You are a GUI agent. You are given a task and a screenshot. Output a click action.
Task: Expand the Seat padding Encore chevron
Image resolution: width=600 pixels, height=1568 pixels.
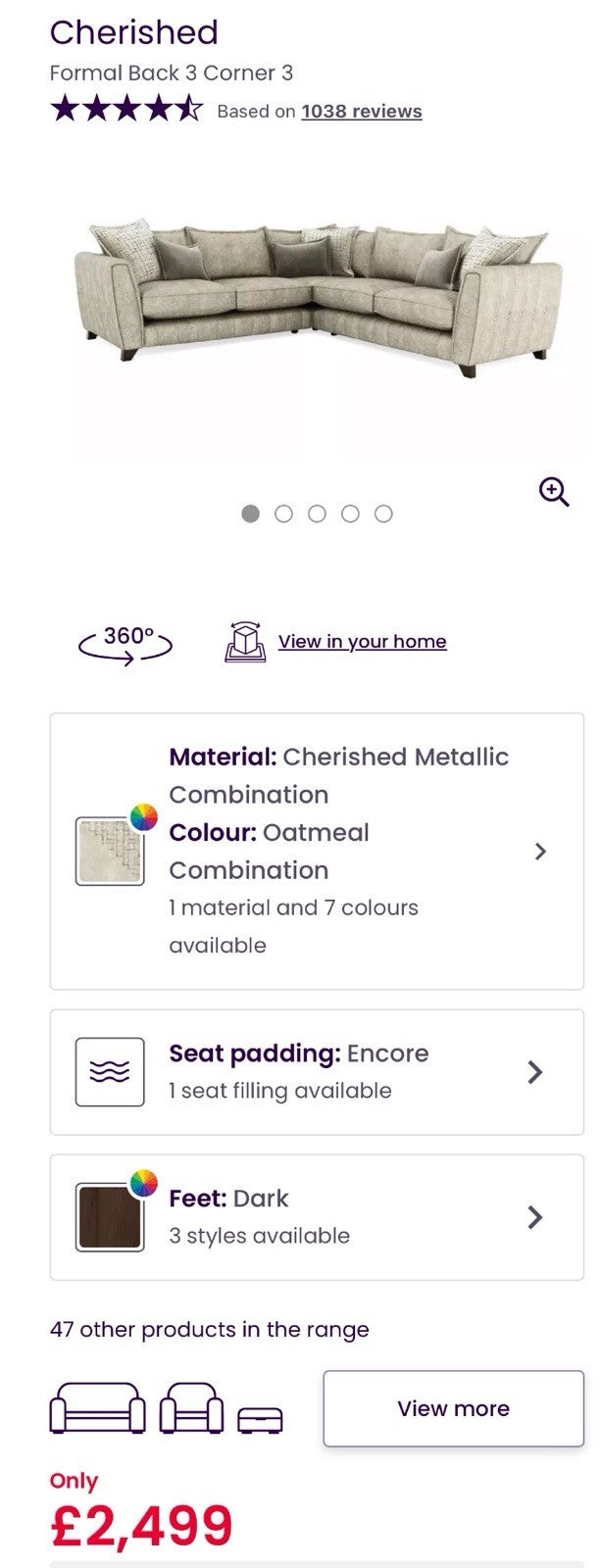coord(535,1072)
